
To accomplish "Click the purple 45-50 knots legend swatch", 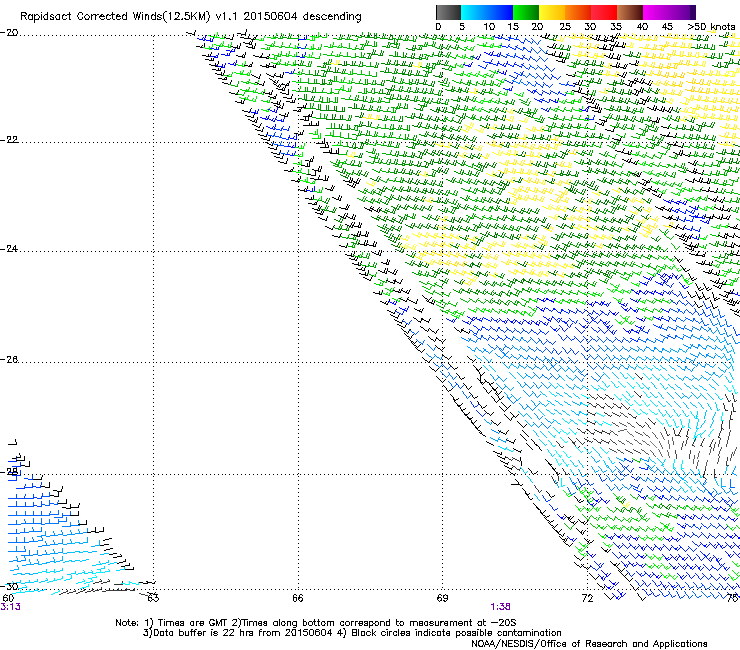I will coord(682,12).
